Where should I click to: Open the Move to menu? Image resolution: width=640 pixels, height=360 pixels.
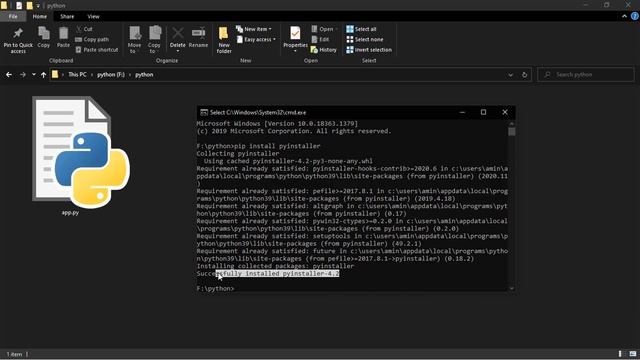[134, 40]
